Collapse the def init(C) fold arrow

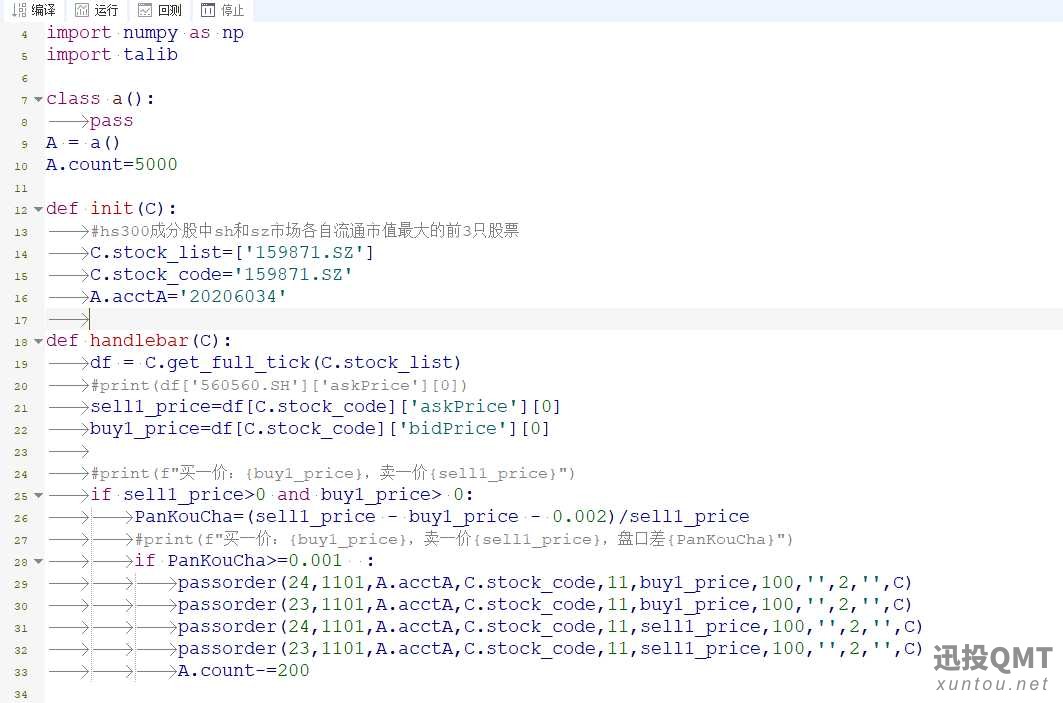pyautogui.click(x=39, y=209)
